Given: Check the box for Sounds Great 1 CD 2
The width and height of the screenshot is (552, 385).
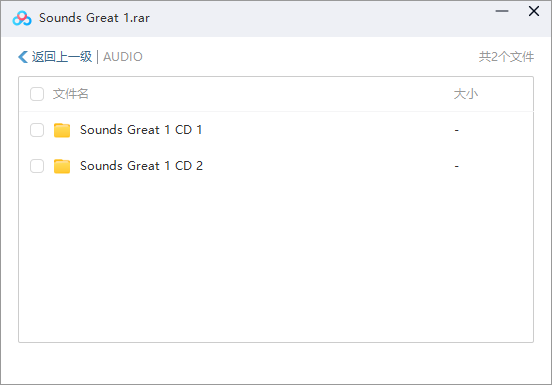Looking at the screenshot, I should (x=37, y=166).
